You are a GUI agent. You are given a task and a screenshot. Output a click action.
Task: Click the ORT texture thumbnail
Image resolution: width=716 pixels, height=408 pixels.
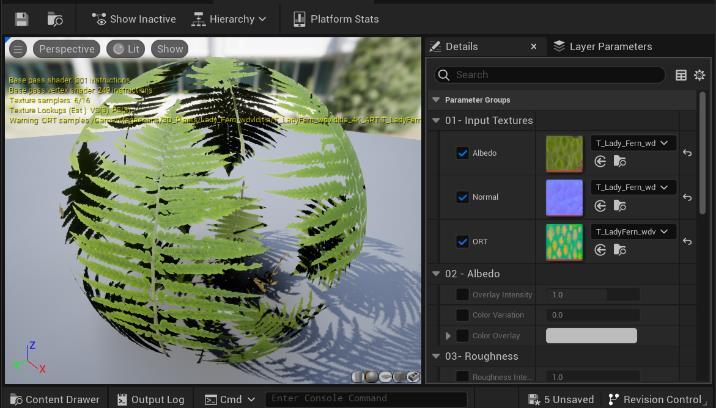564,242
